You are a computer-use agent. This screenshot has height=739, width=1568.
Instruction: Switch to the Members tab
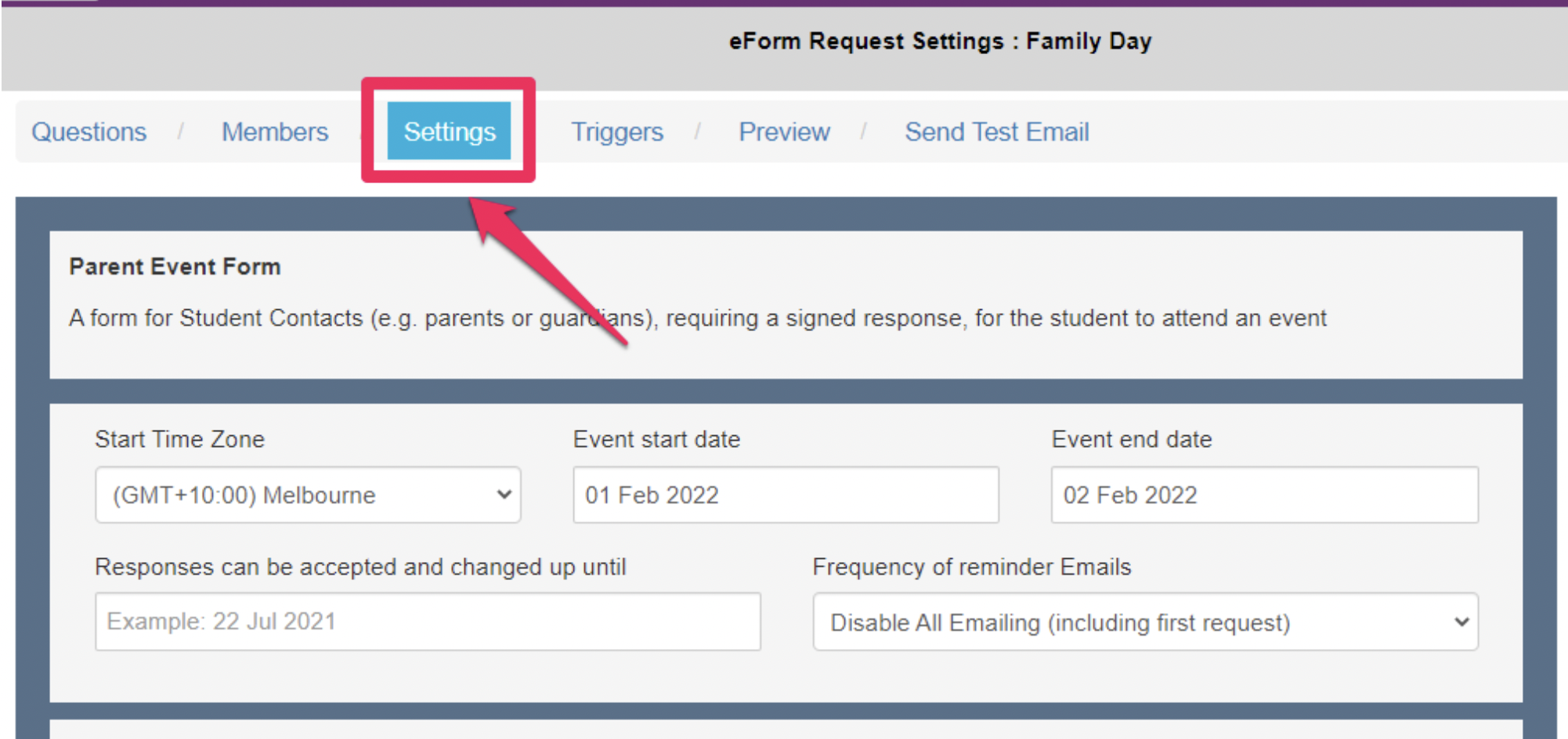(x=275, y=132)
